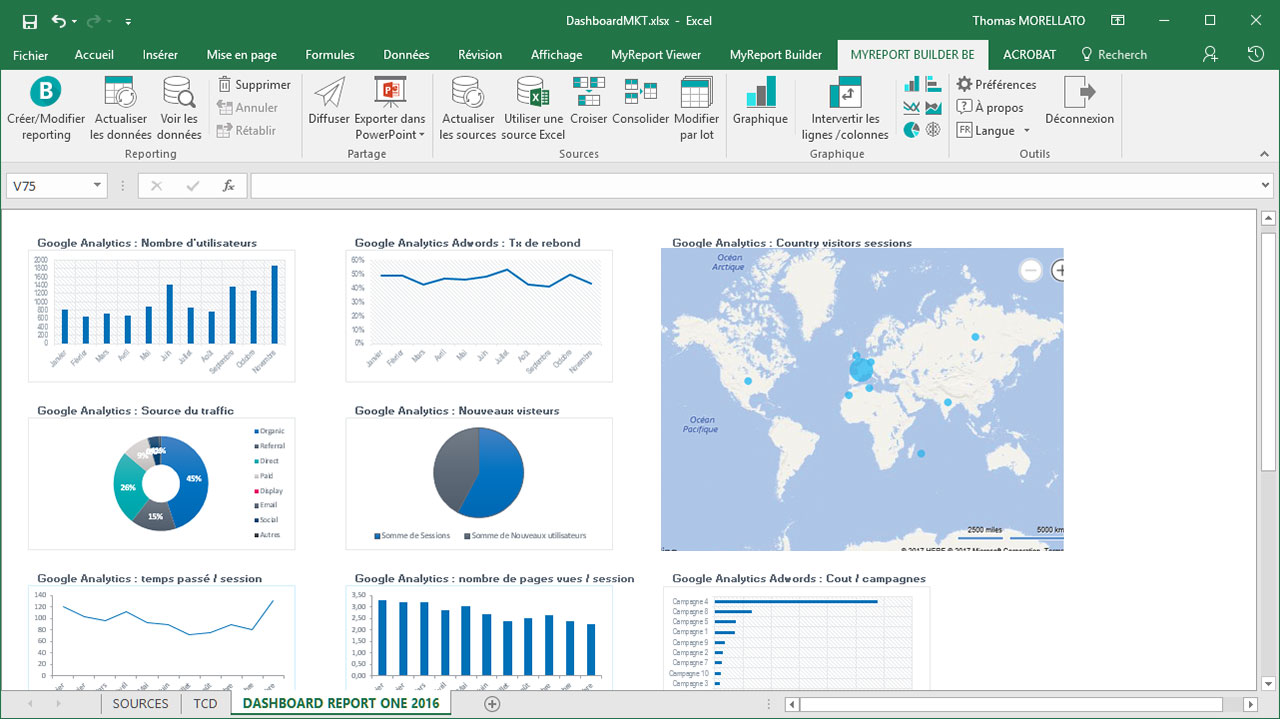Open the SOURCES sheet tab

click(x=140, y=703)
